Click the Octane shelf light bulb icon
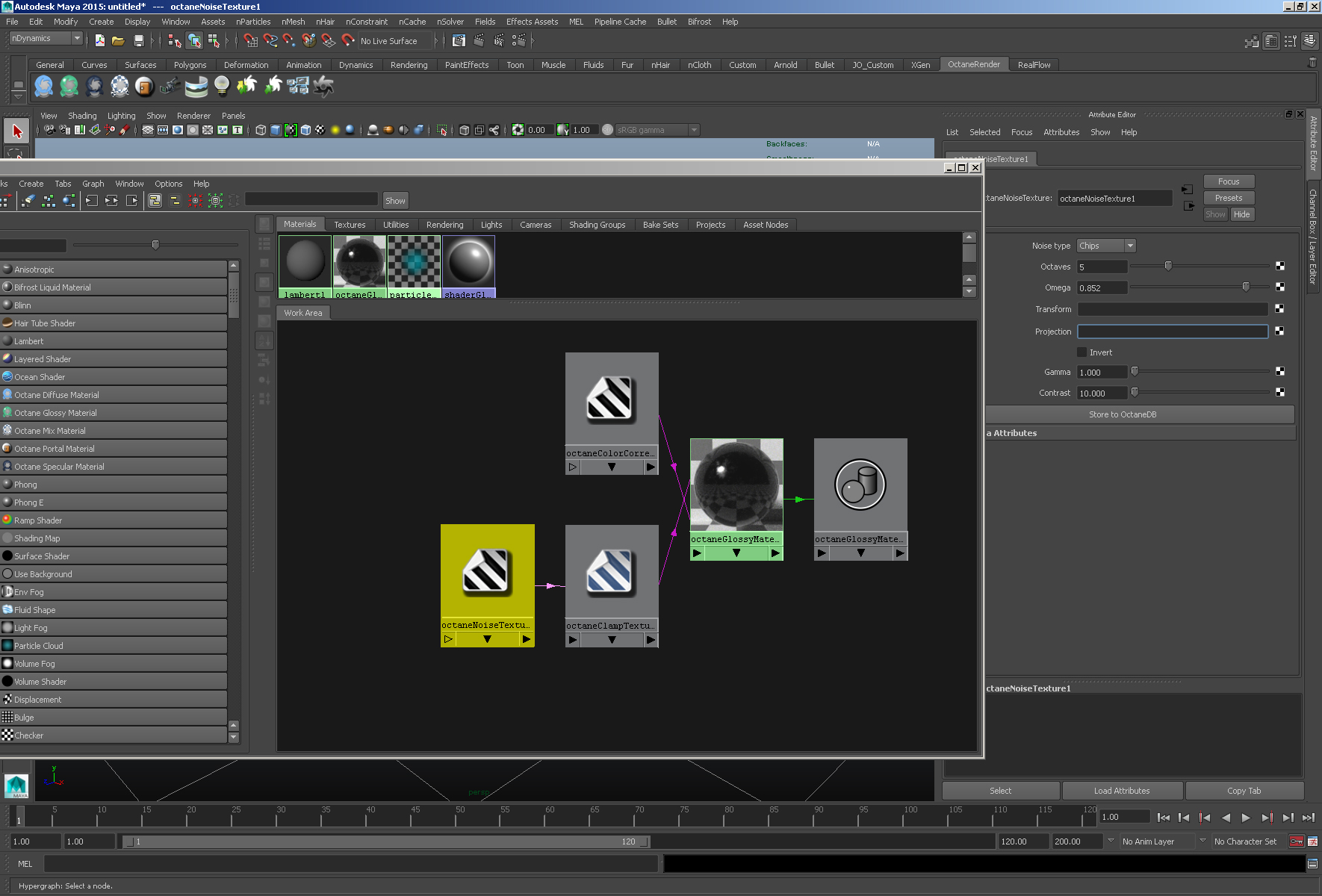The height and width of the screenshot is (896, 1322). tap(221, 87)
